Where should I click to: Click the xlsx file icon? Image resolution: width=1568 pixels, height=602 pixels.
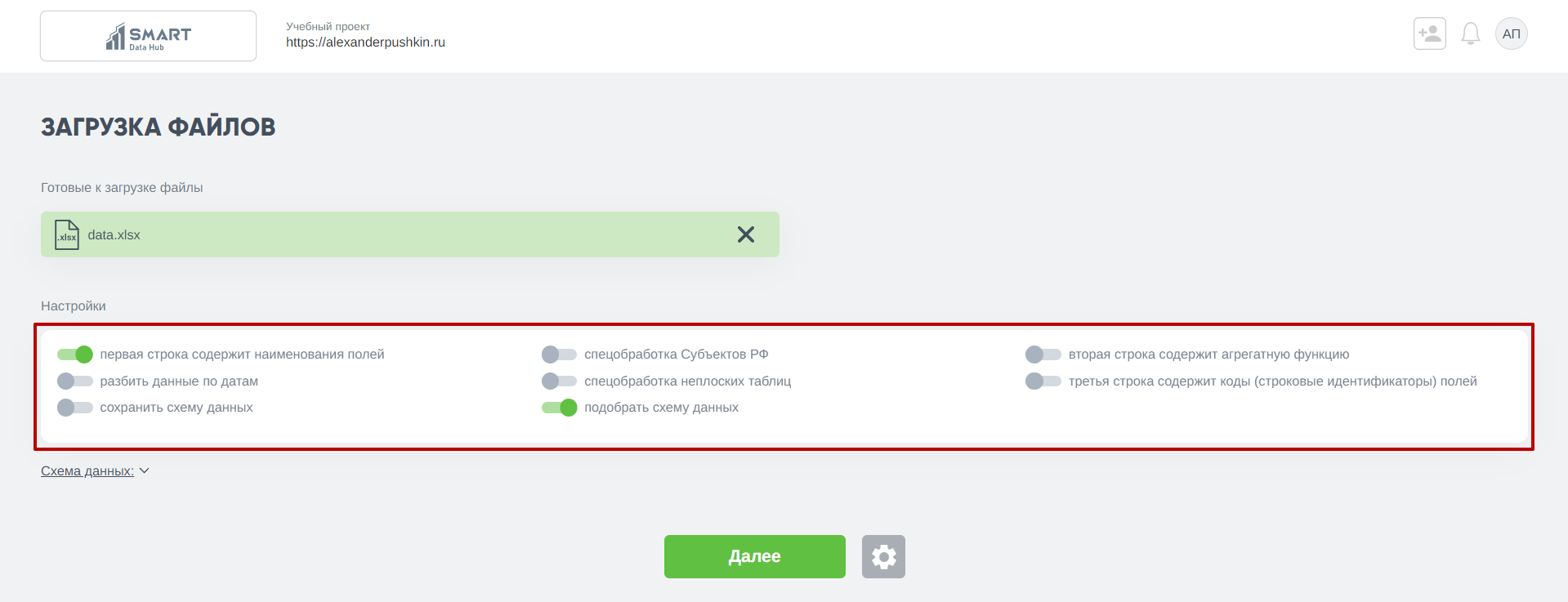pos(67,235)
